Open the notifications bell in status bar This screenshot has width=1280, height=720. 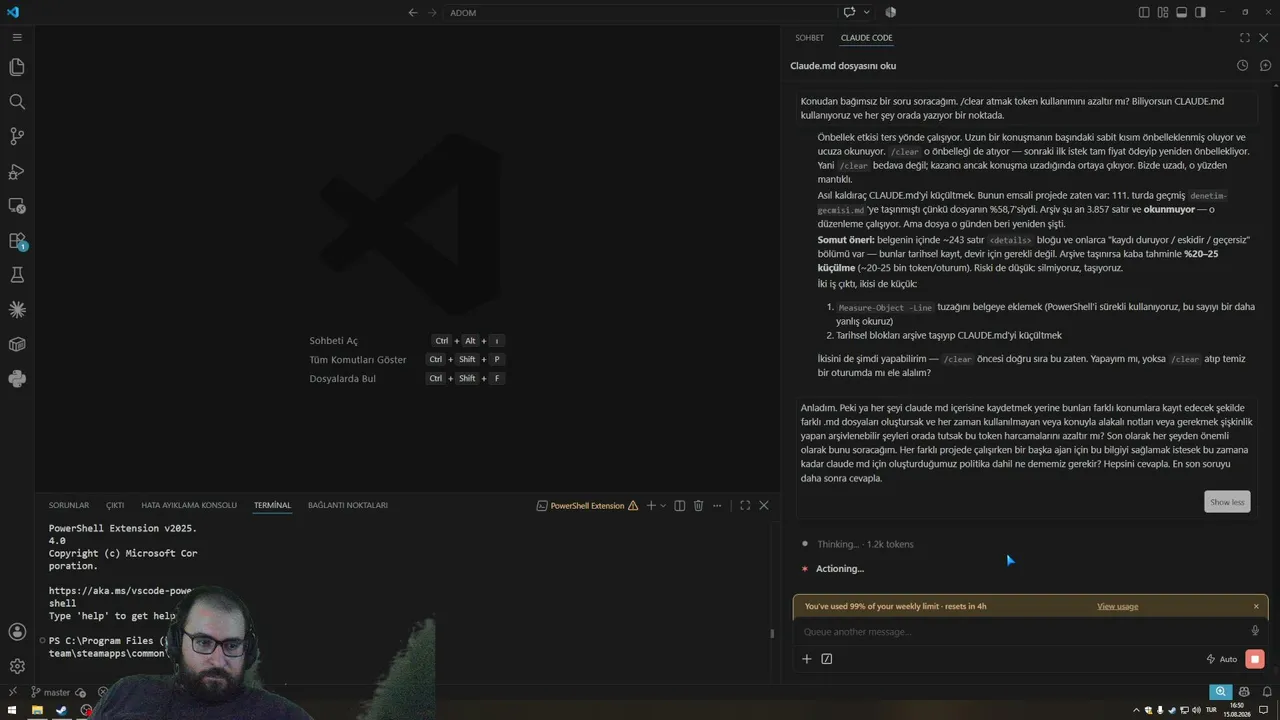click(1266, 692)
